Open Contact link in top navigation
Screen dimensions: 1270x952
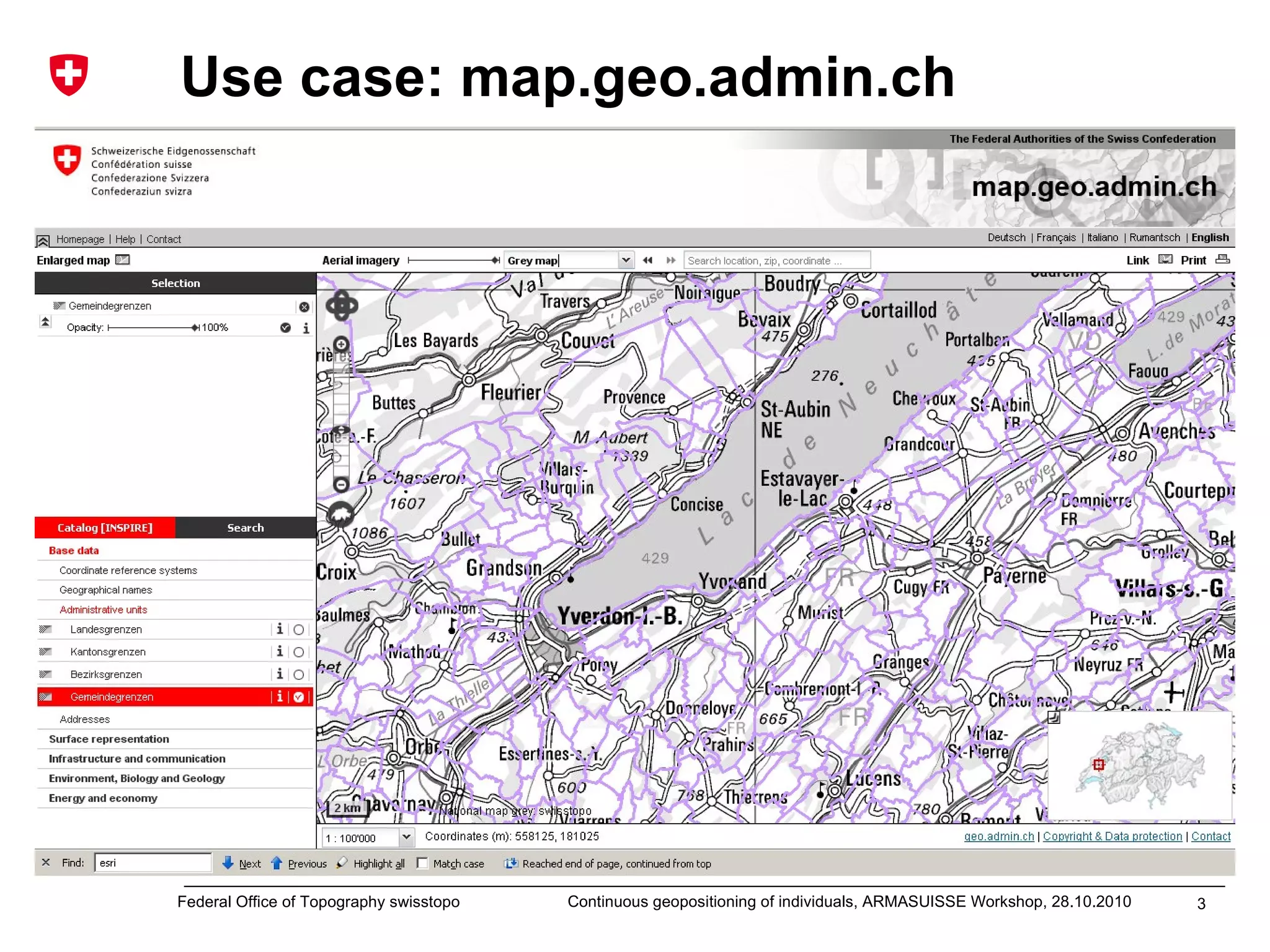click(x=164, y=239)
